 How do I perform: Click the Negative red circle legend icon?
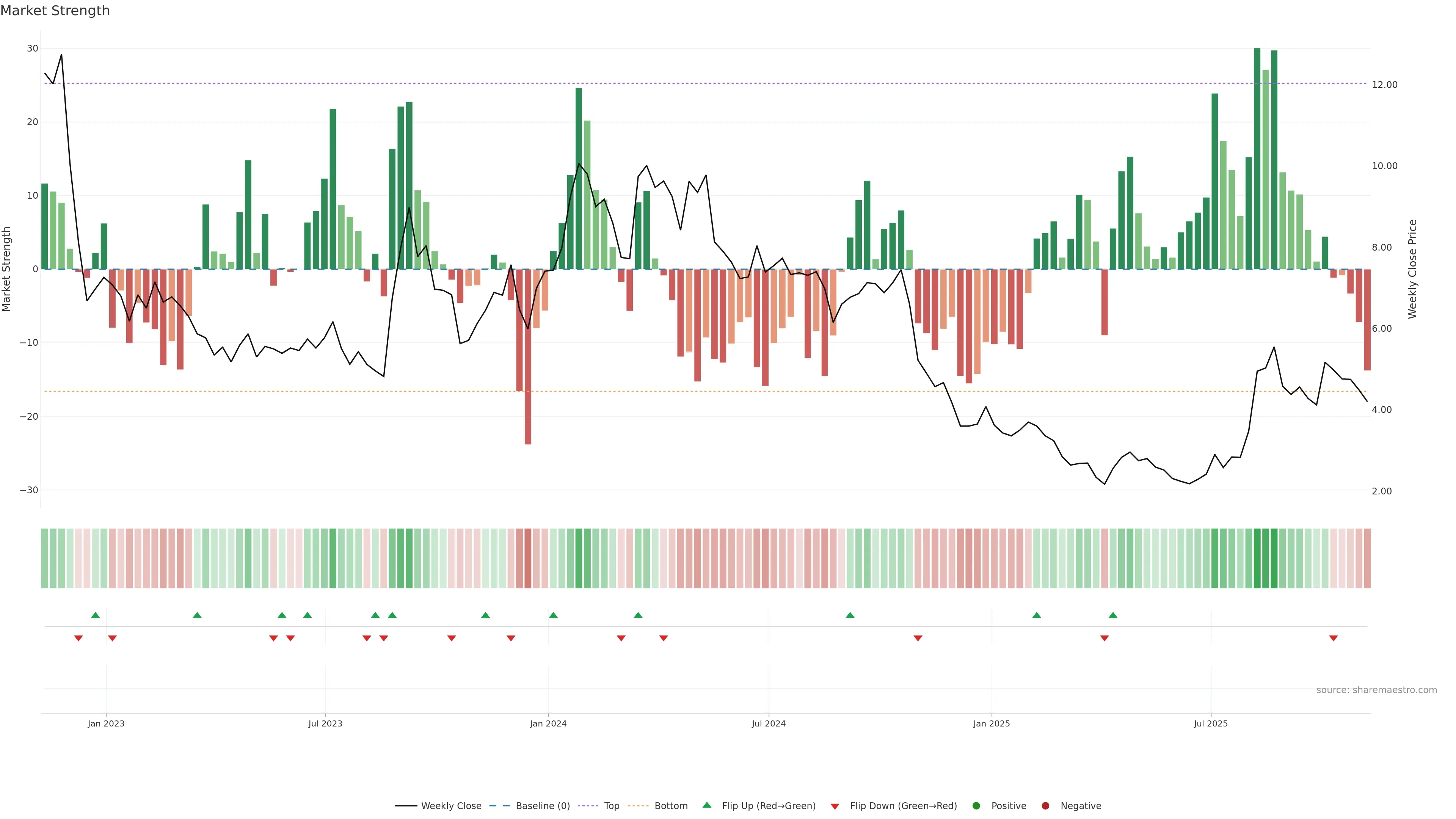[1045, 806]
